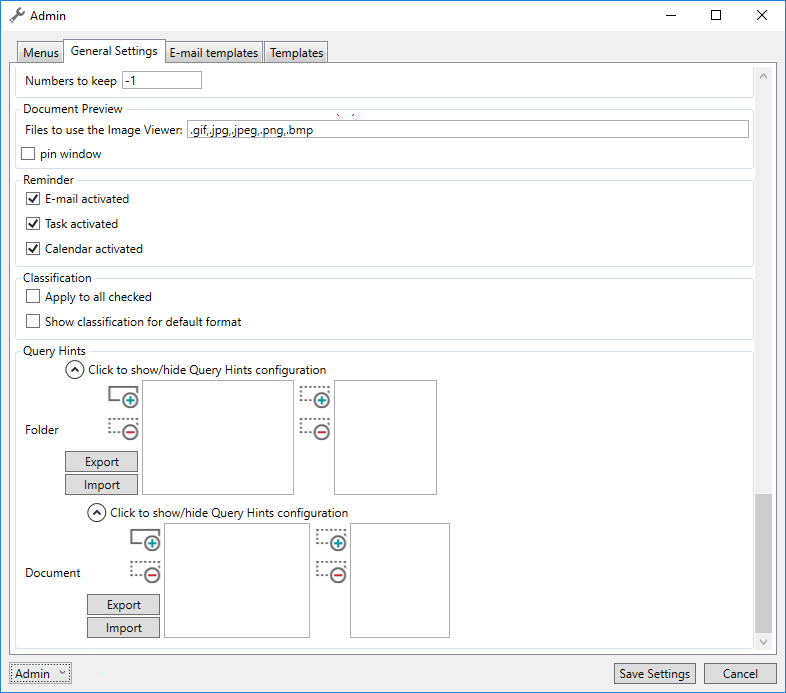Uncheck the E-mail activated reminder
The image size is (786, 693).
click(33, 199)
